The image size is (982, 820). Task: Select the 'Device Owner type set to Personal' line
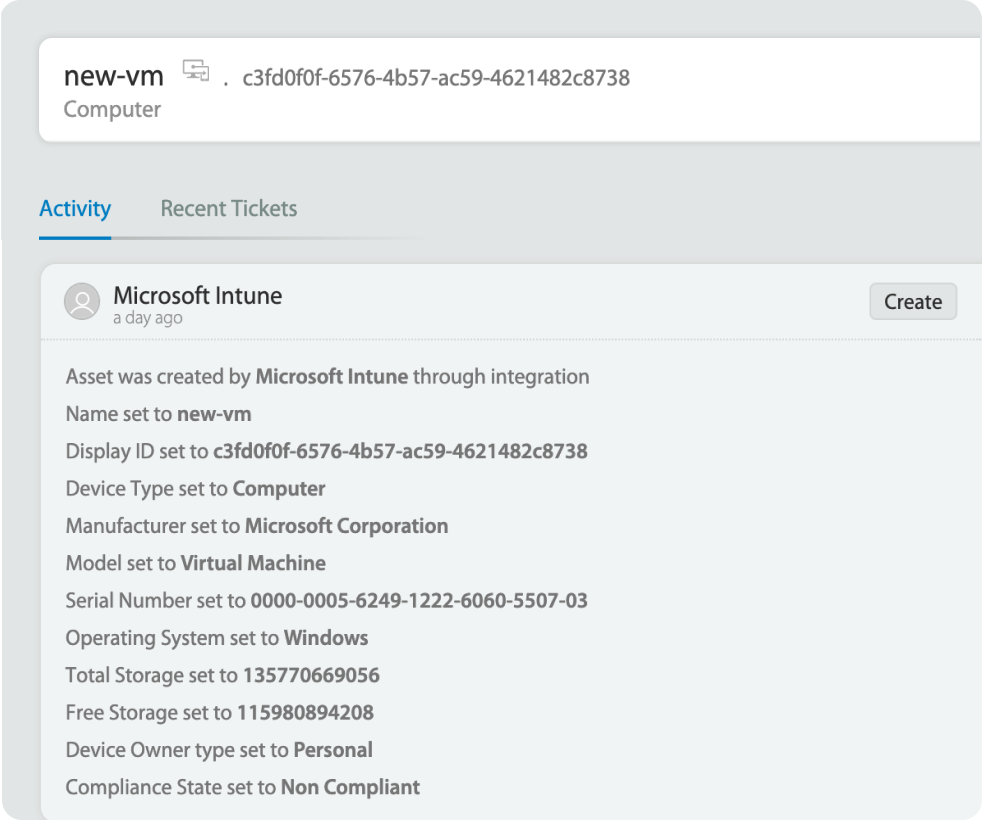click(x=219, y=750)
